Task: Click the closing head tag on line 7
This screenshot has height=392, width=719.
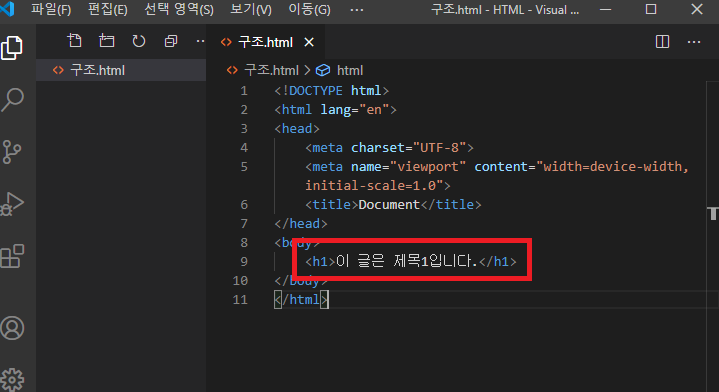Action: coord(301,223)
